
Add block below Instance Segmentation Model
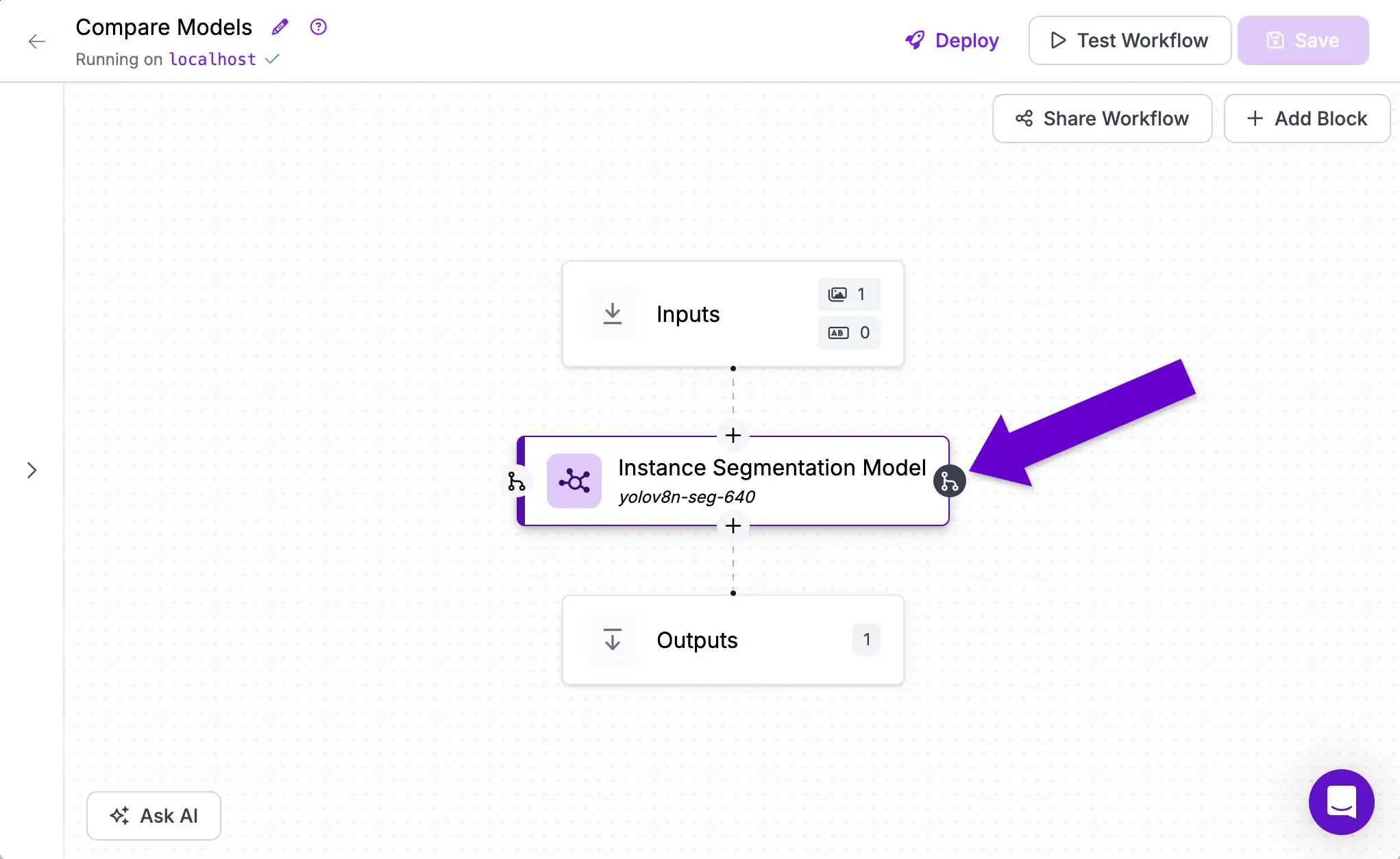click(733, 526)
